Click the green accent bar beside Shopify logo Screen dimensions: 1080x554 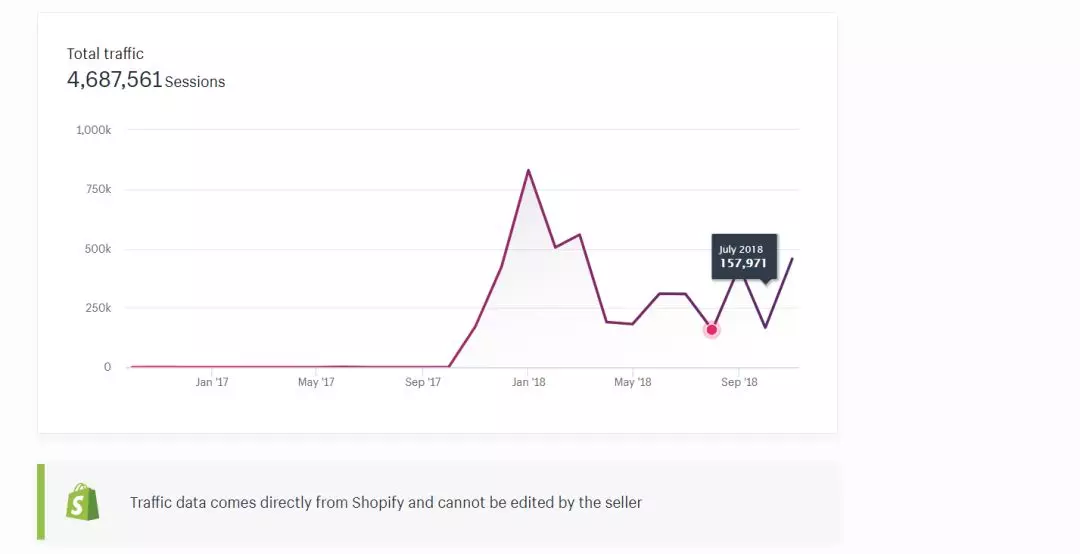41,502
